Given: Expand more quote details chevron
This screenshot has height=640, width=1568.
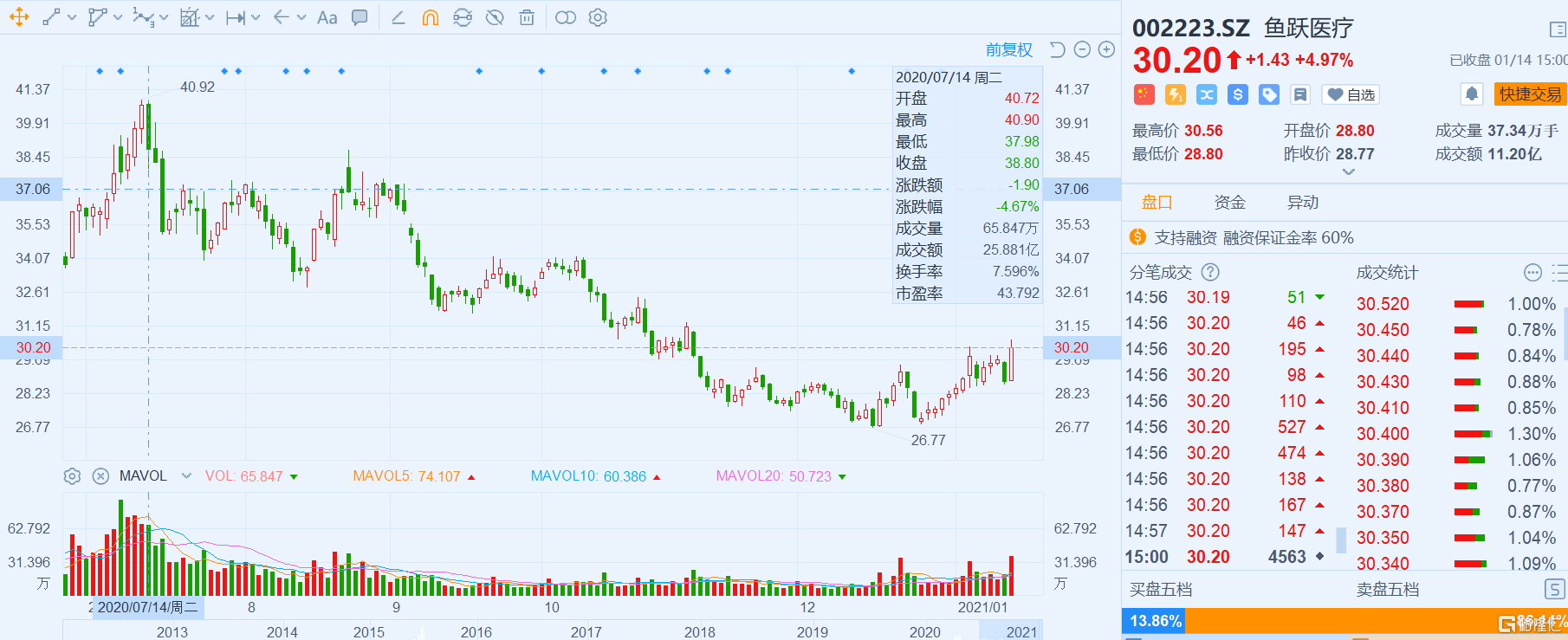Looking at the screenshot, I should [1348, 172].
